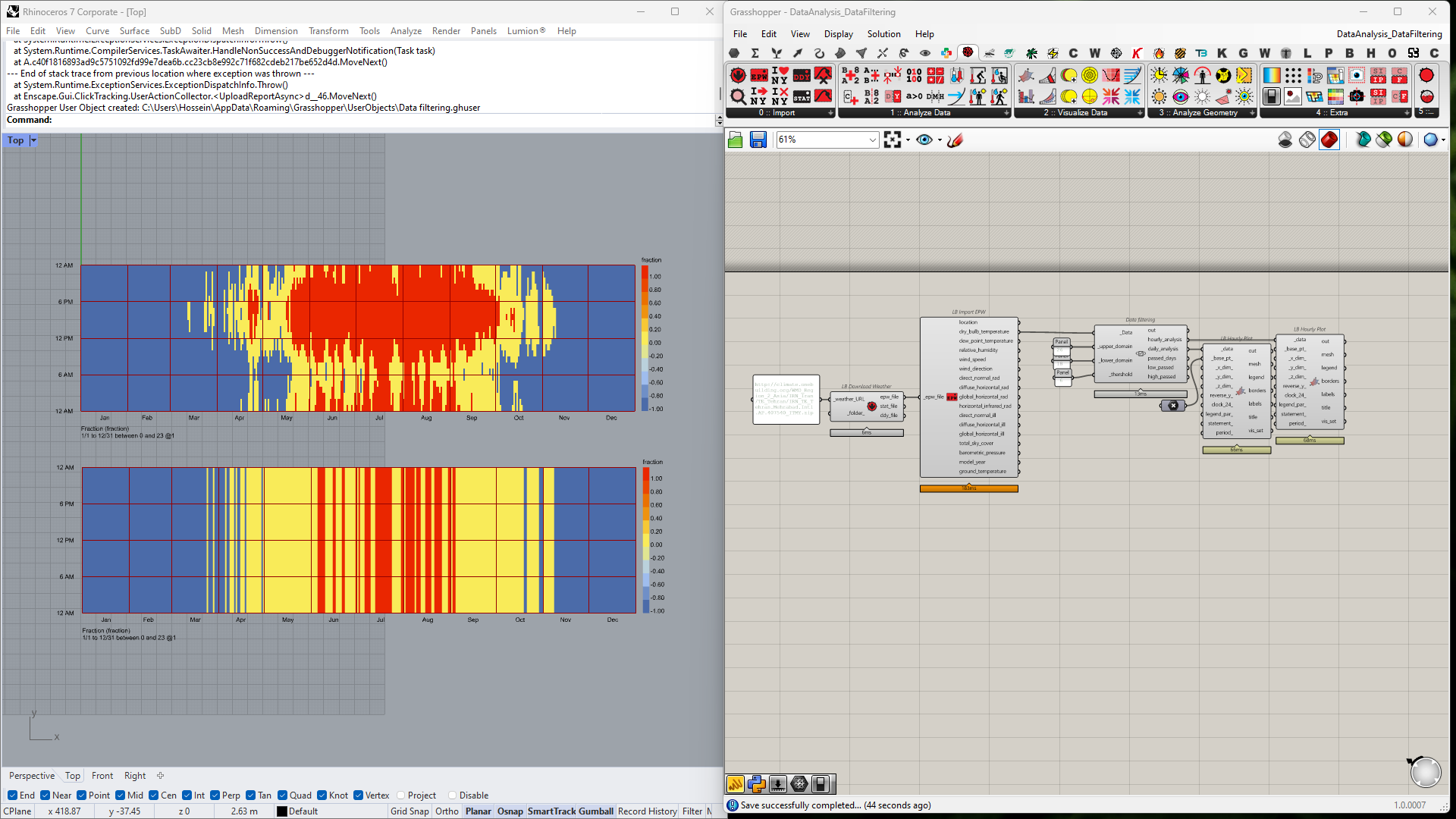Click the blue -1.00 legend swatch of lower chart
Screen dimensions: 1456x819
[646, 607]
